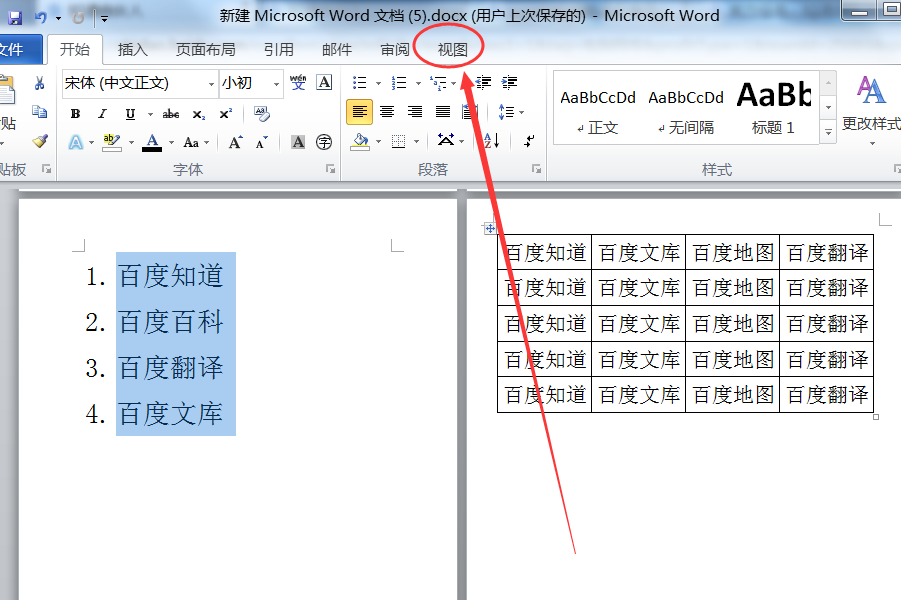Switch to the 邮件 (Mailings) tab

[337, 50]
